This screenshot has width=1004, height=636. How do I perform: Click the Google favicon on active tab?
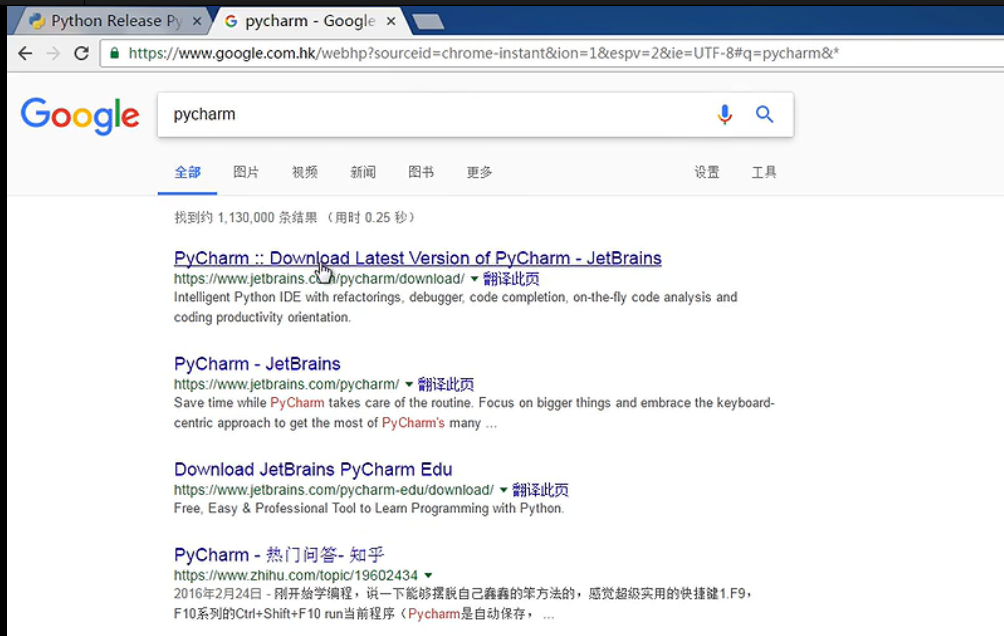coord(231,21)
